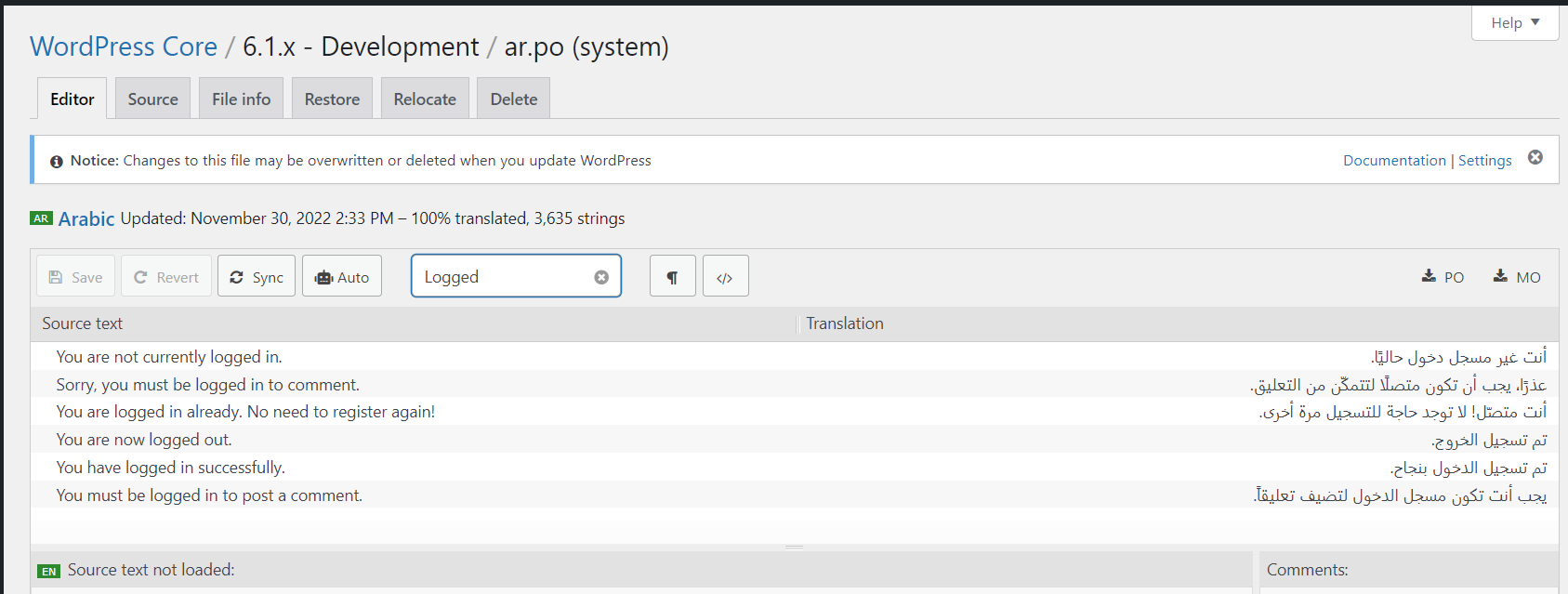Select row 'You must be logged in to post a comment.'

795,495
